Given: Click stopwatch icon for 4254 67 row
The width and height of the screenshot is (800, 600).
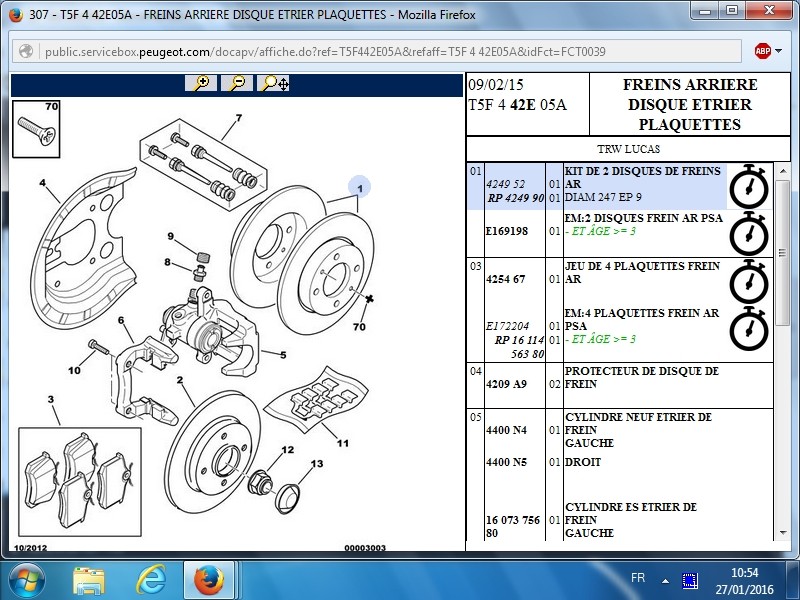Looking at the screenshot, I should pos(748,281).
